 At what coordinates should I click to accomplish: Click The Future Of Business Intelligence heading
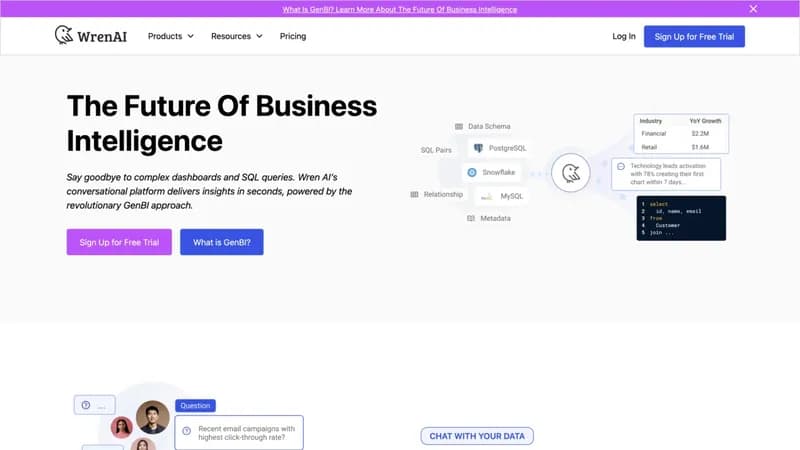(x=222, y=123)
